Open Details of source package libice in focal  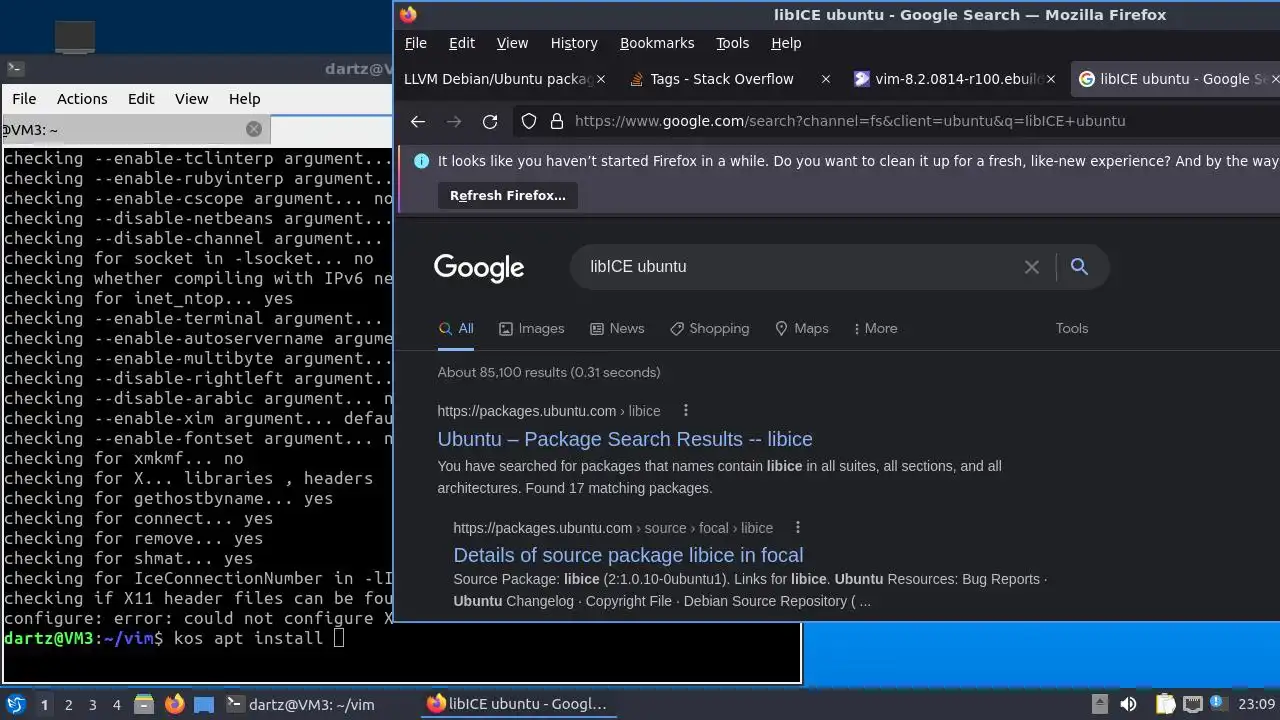[x=628, y=555]
